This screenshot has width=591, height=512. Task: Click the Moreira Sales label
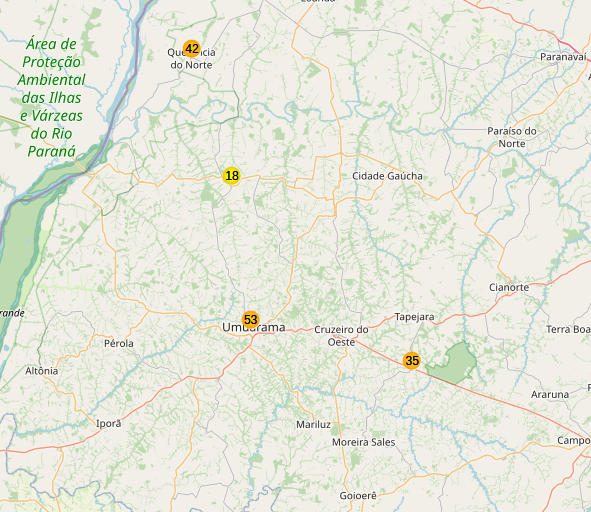[x=363, y=442]
